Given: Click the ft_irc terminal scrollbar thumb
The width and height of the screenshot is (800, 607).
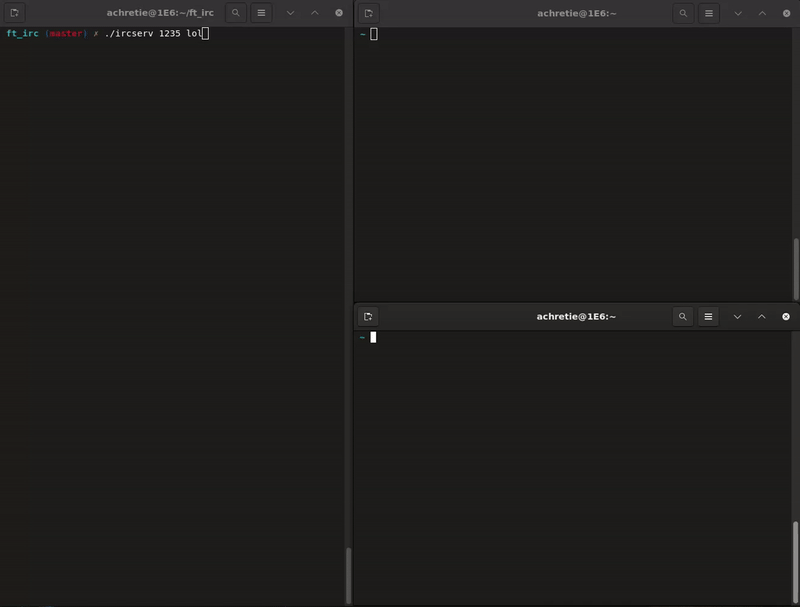Looking at the screenshot, I should click(349, 575).
